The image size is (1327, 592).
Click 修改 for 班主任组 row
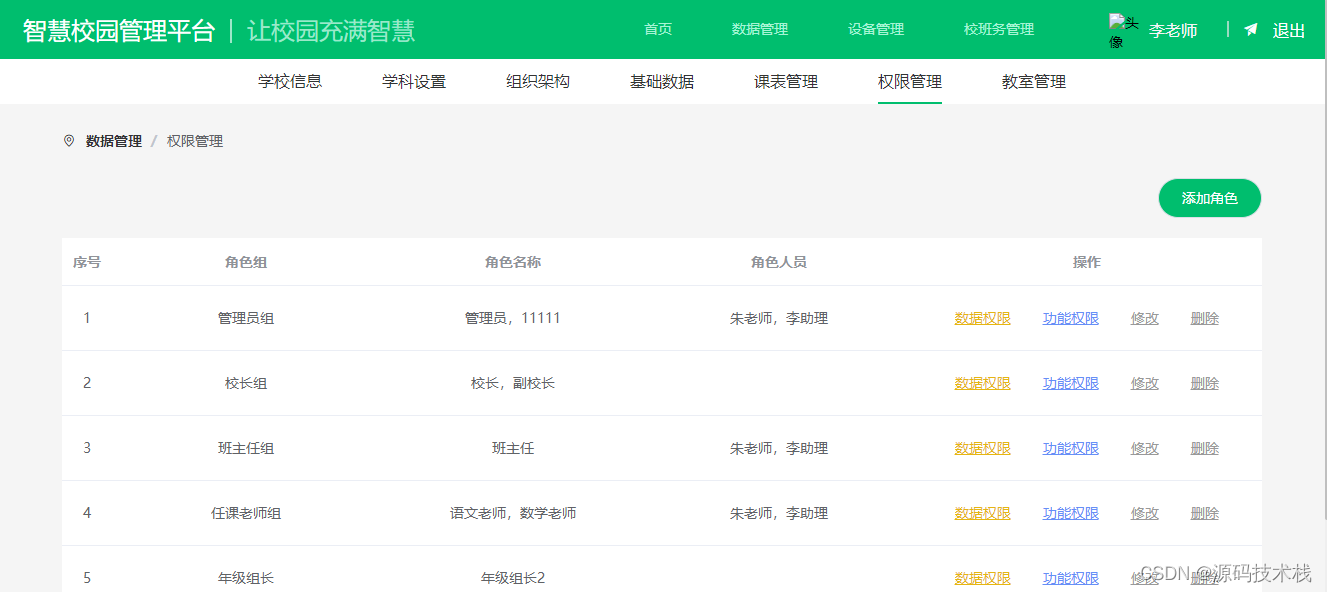(1145, 448)
